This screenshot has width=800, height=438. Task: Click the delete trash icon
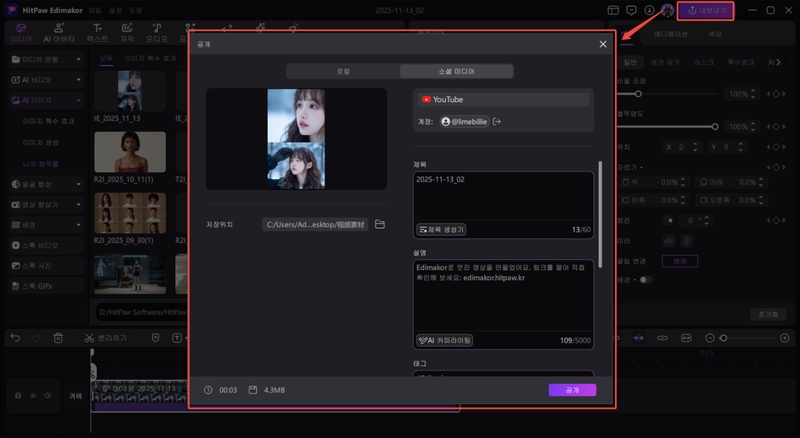(58, 338)
